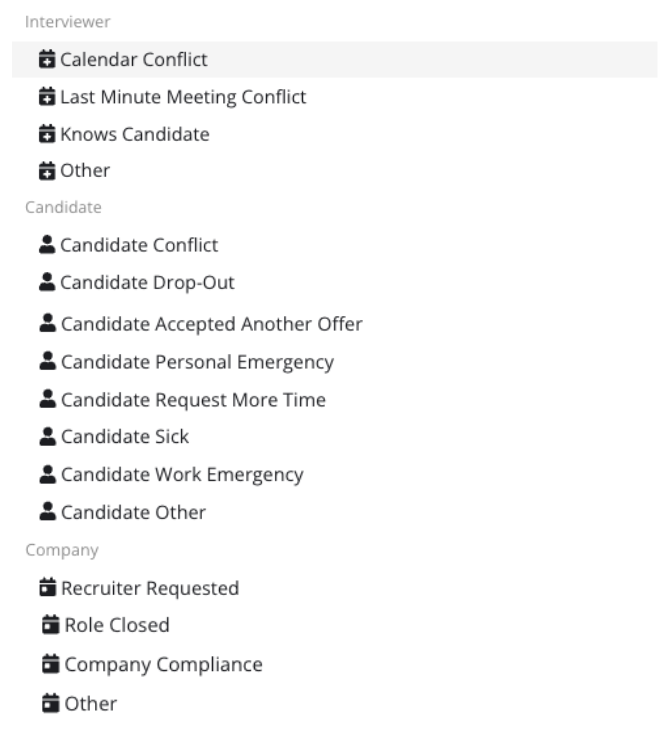The width and height of the screenshot is (672, 742).
Task: Choose the Other option under Interviewer
Action: (x=335, y=171)
